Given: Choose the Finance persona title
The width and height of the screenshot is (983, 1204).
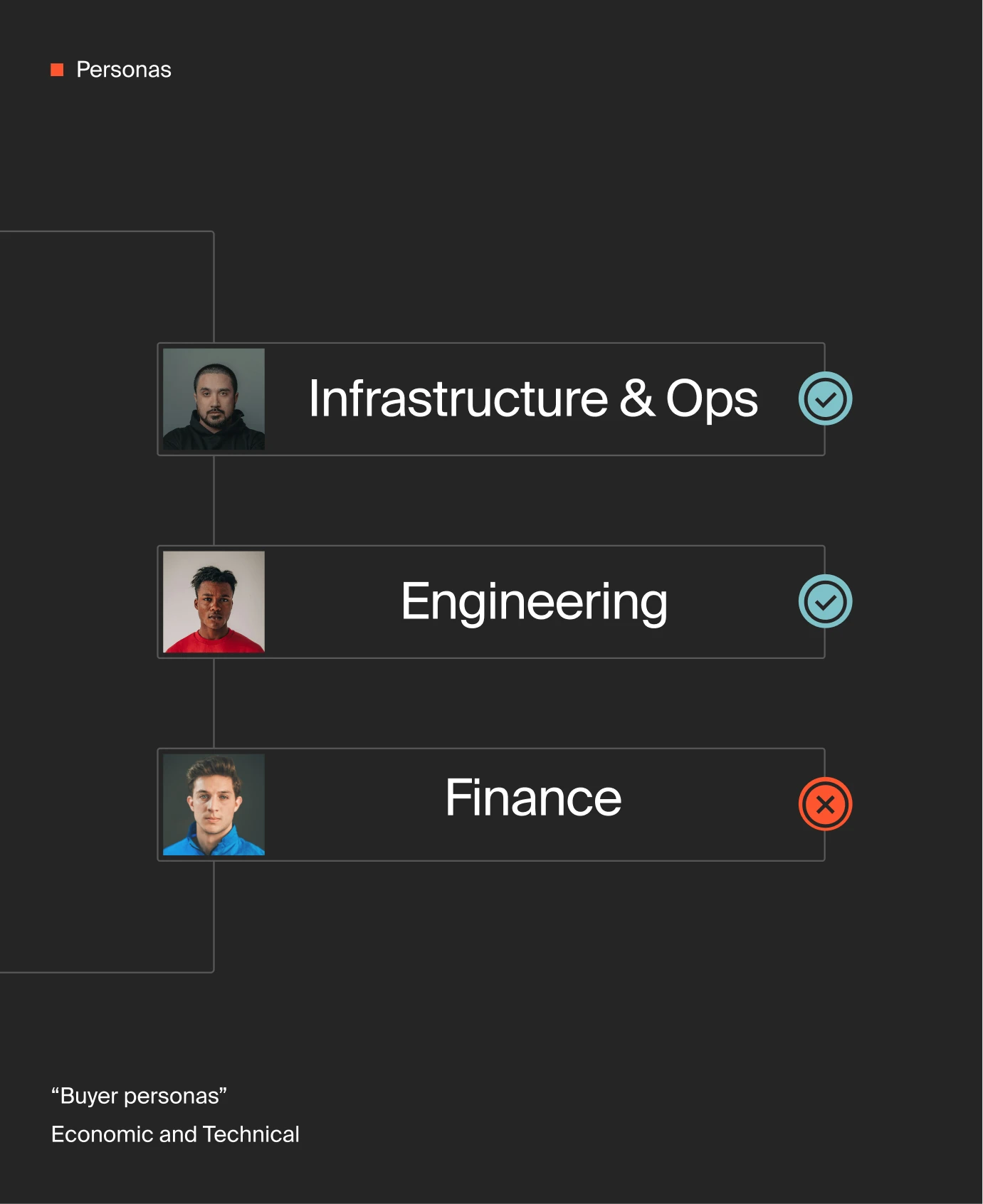Looking at the screenshot, I should point(533,798).
